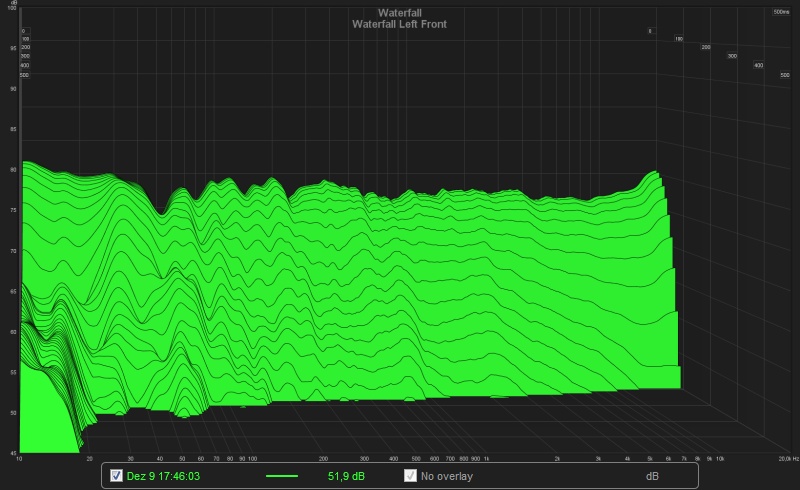800x490 pixels.
Task: Click the 51,9 dB level readout
Action: coord(346,476)
